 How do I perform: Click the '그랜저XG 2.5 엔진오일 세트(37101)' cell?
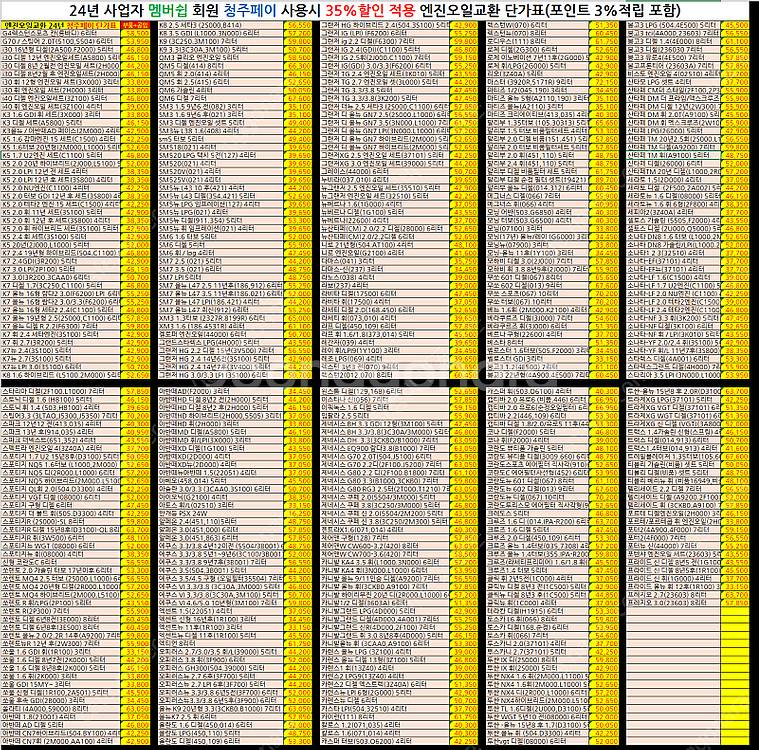pyautogui.click(x=384, y=155)
